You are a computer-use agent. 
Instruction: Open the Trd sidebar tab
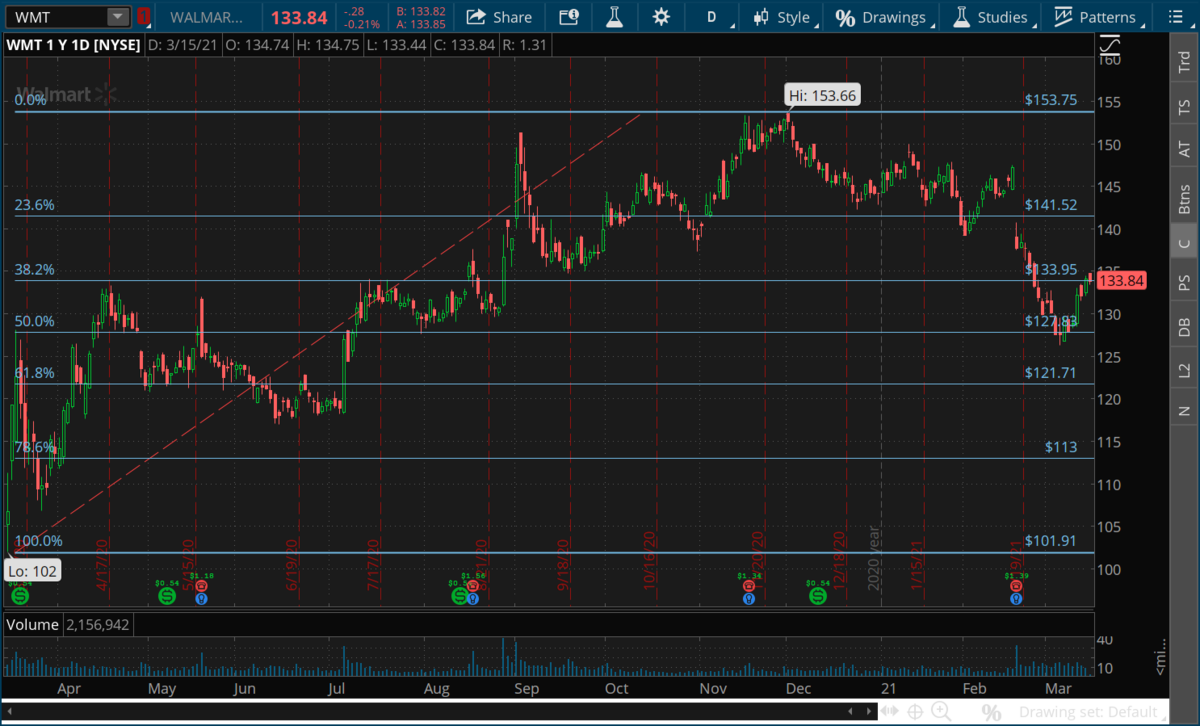pyautogui.click(x=1184, y=60)
